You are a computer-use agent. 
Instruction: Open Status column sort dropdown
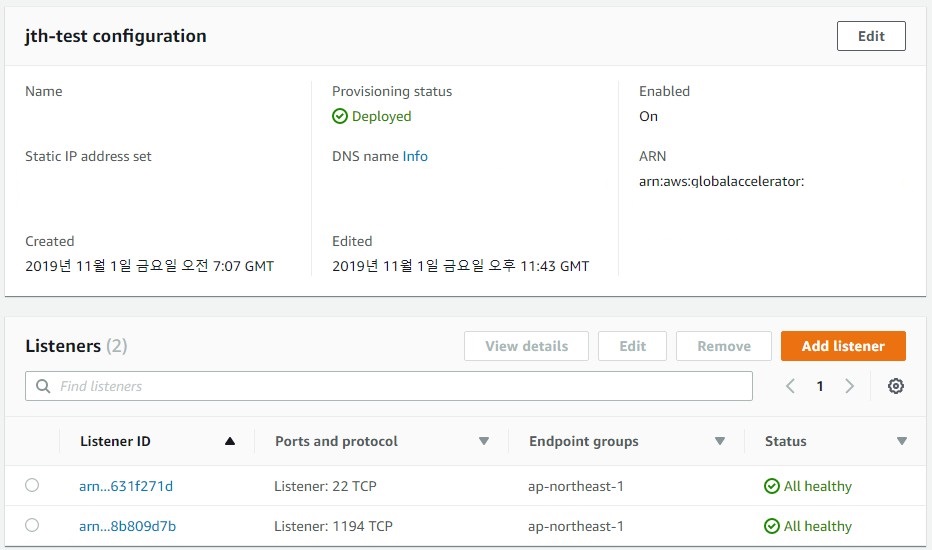point(902,441)
